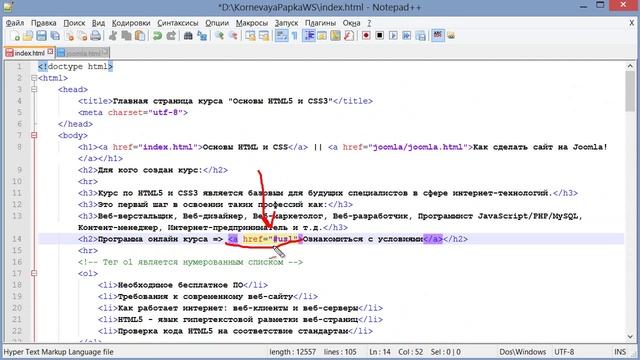Open the Файл menu

click(x=15, y=23)
